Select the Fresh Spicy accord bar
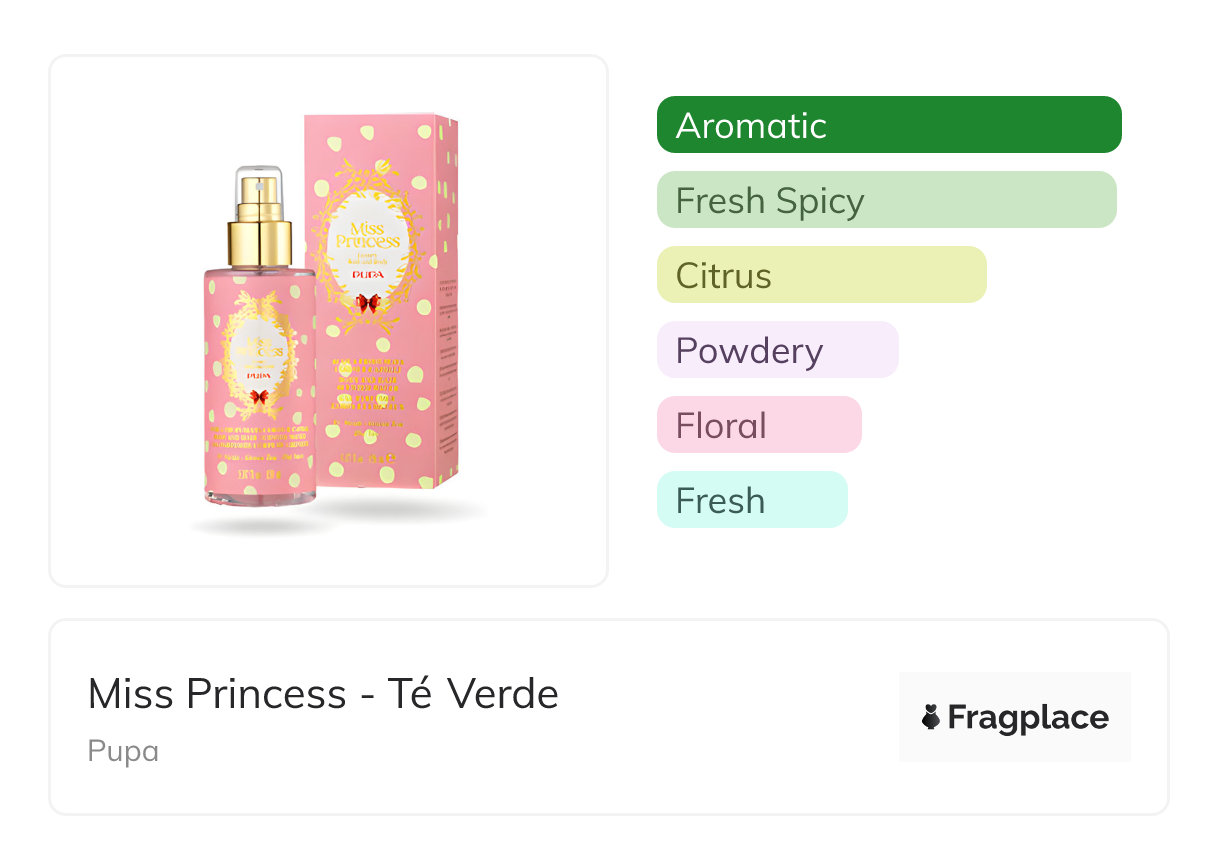Screen dimensions: 1218x864 click(886, 200)
